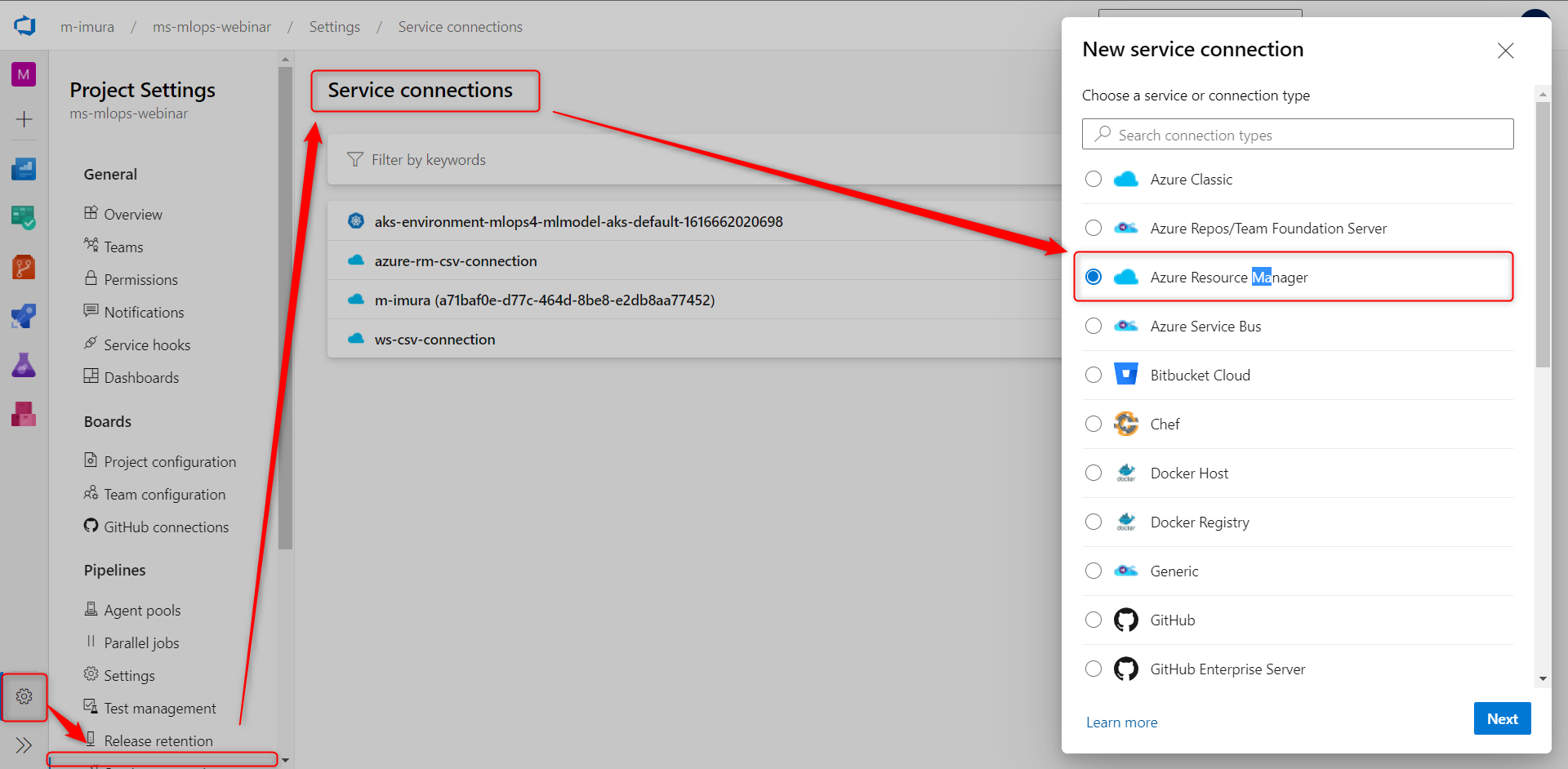This screenshot has height=769, width=1568.
Task: Click the Kubernetes icon of aks-environment connection
Action: [356, 220]
